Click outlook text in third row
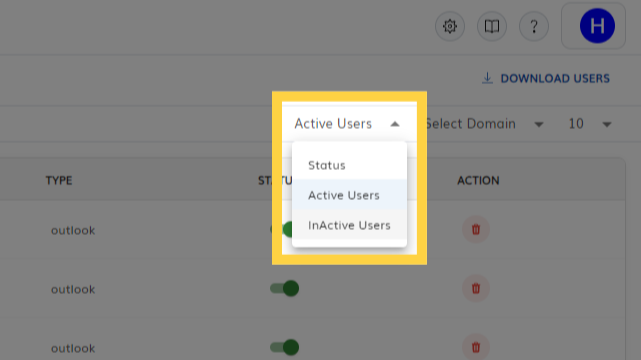 click(x=73, y=348)
